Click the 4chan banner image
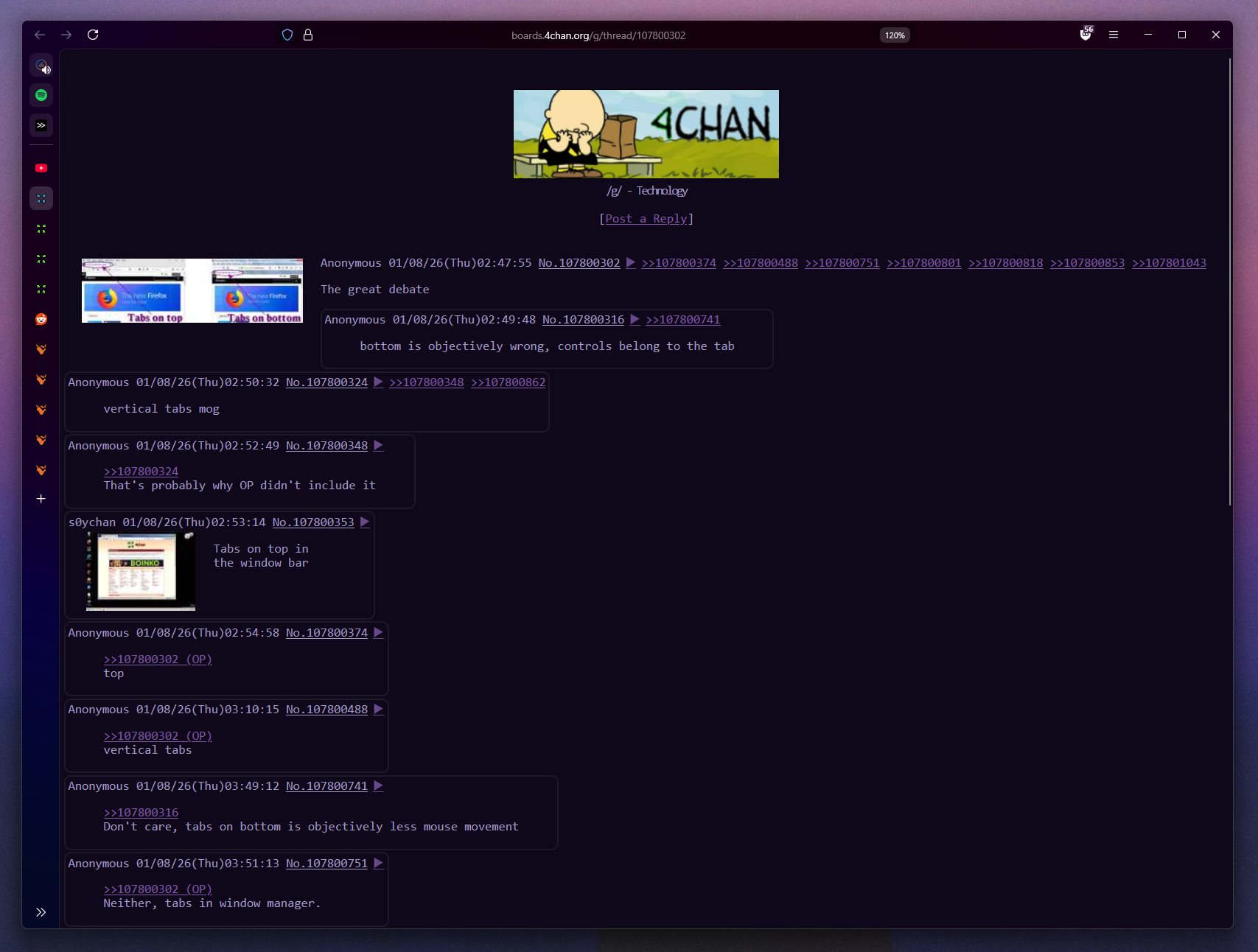This screenshot has height=952, width=1258. pos(646,134)
